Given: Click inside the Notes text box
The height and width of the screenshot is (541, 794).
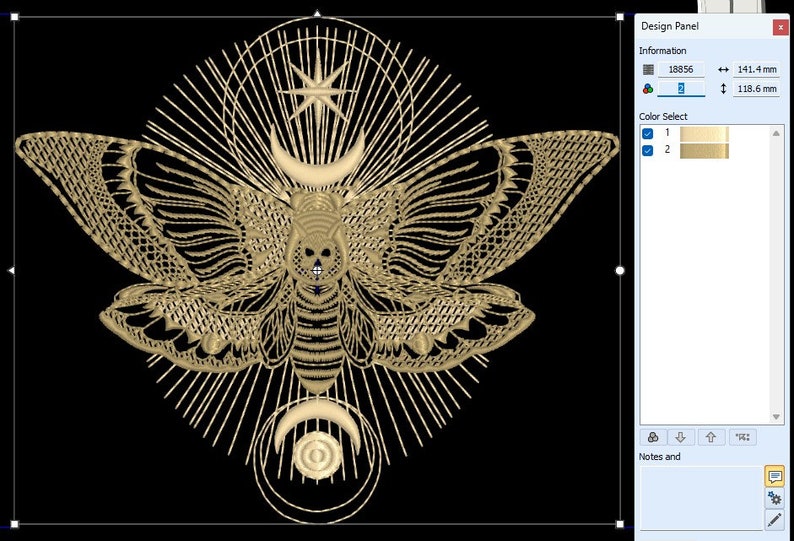Looking at the screenshot, I should click(701, 498).
